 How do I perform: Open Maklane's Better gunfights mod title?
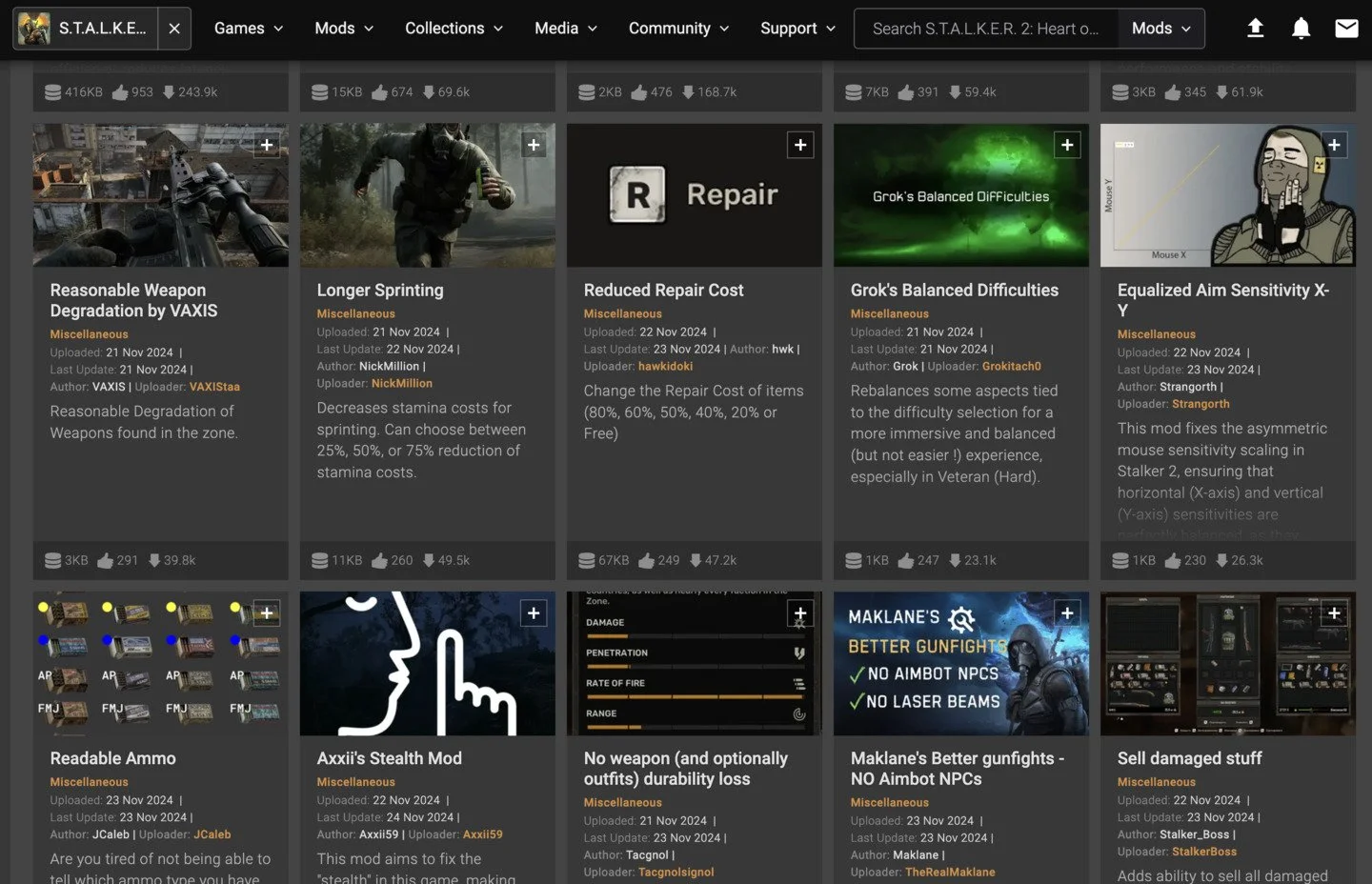957,769
